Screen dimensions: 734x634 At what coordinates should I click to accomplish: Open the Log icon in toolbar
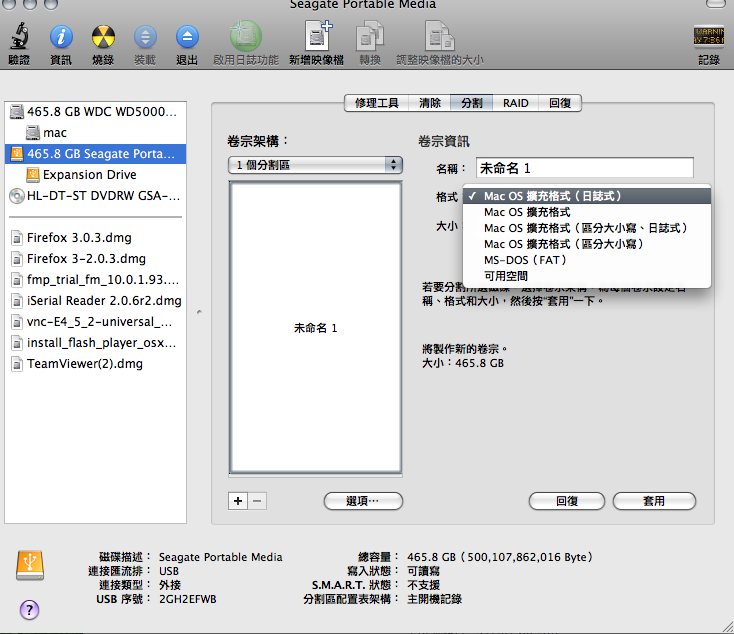[x=709, y=37]
